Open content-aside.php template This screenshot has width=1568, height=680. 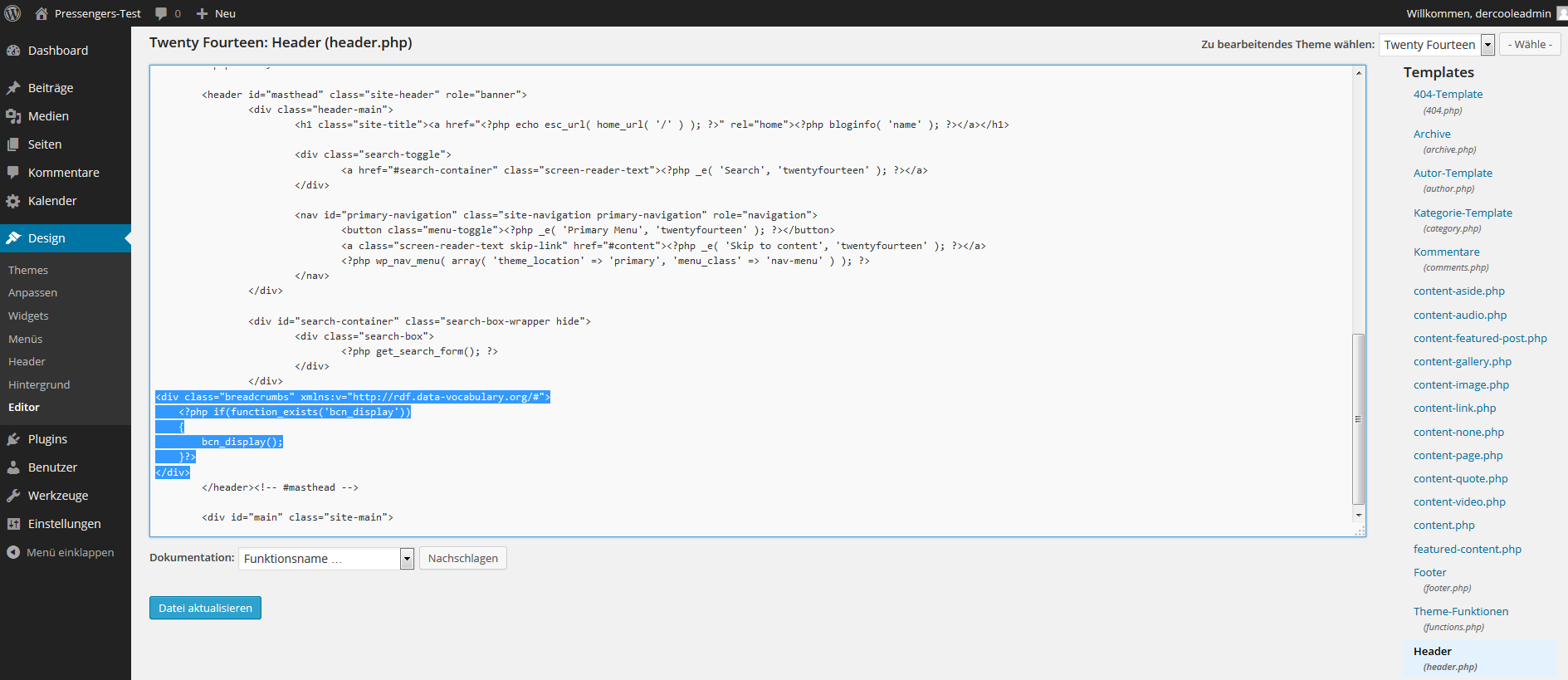click(x=1459, y=291)
